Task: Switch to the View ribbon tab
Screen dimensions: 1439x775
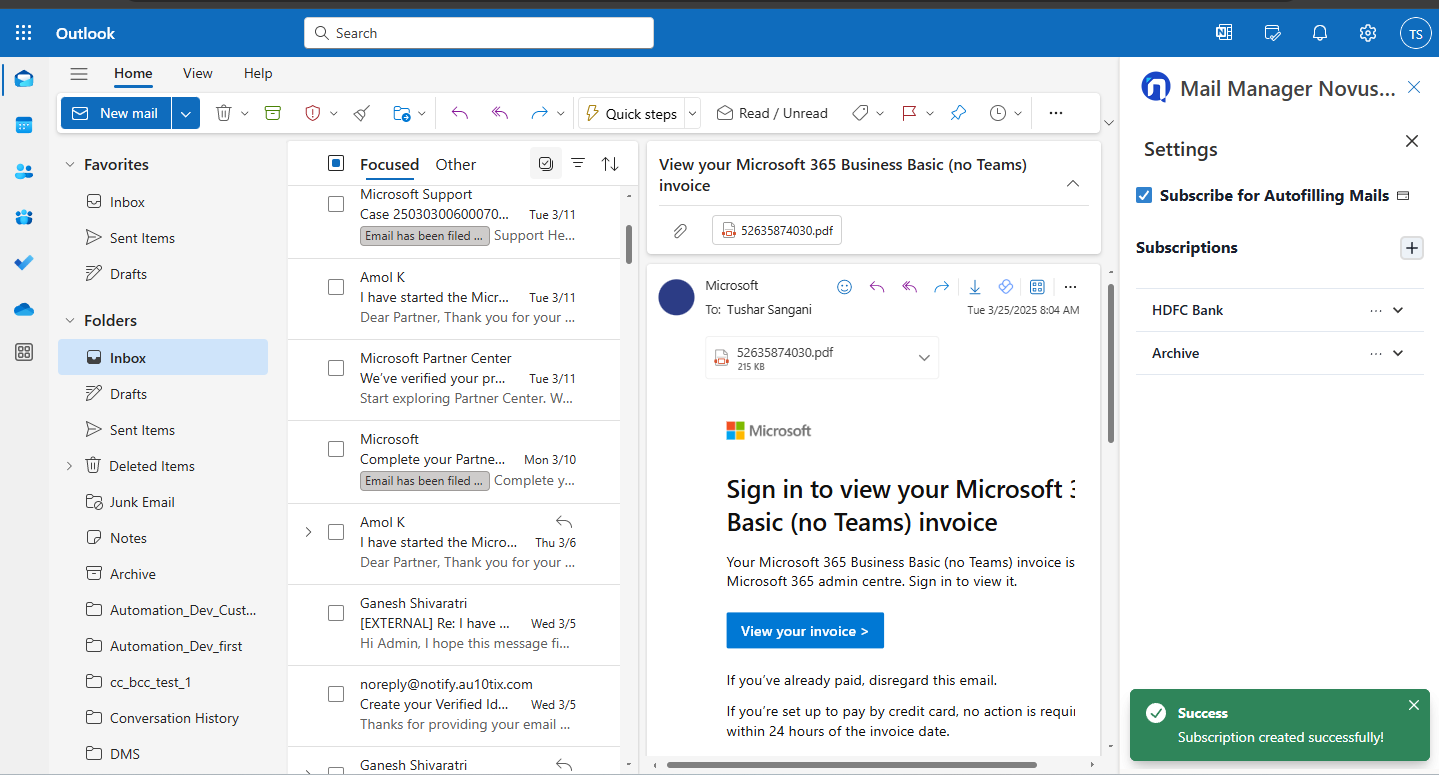Action: (x=197, y=73)
